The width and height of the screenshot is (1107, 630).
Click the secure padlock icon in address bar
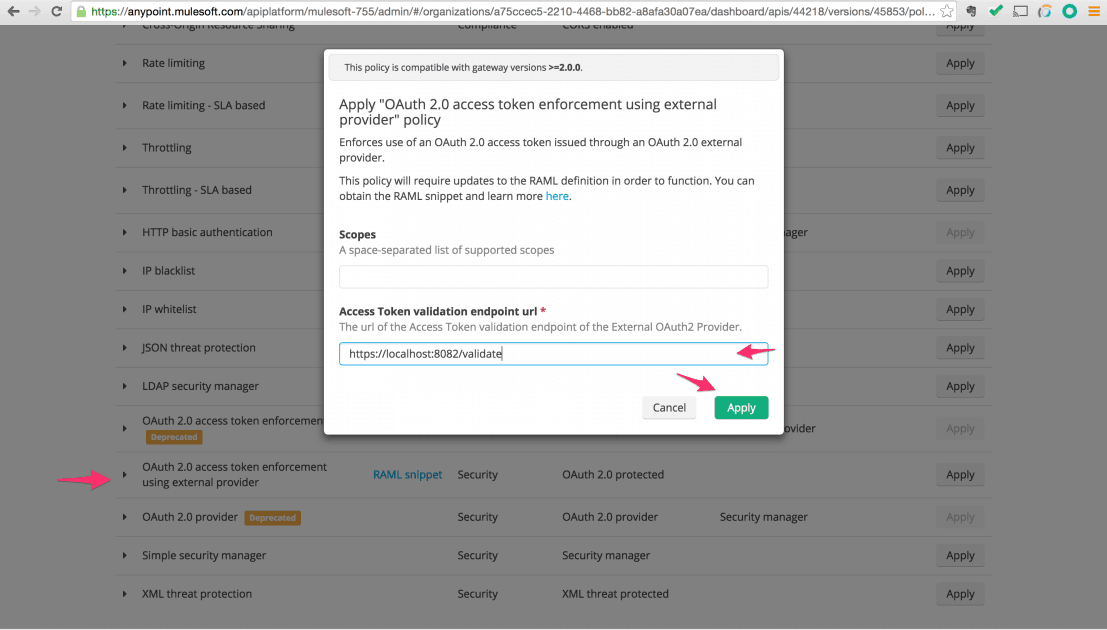pyautogui.click(x=81, y=12)
